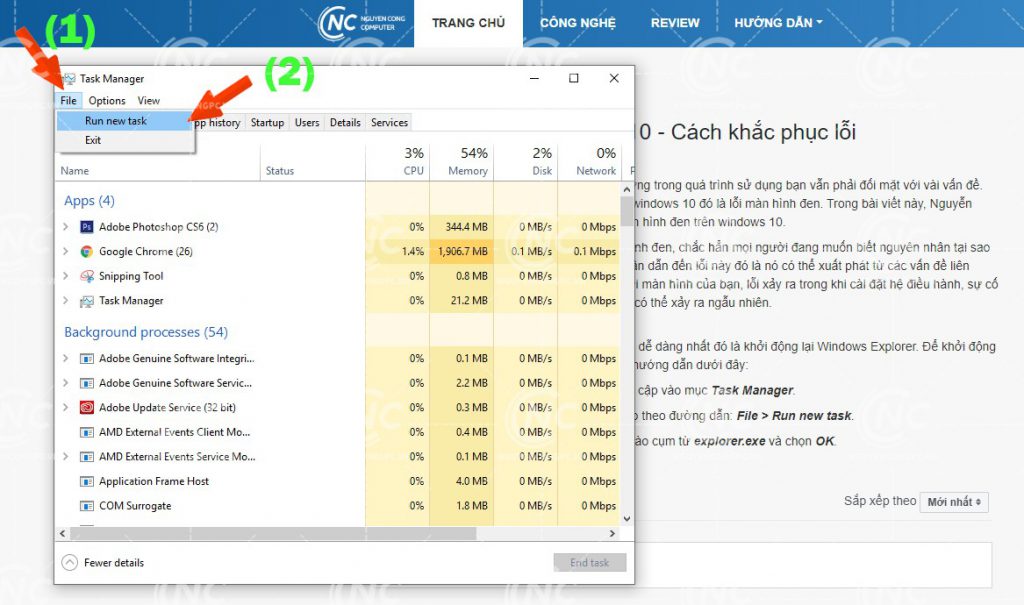Open the Review section
Viewport: 1024px width, 605px height.
coord(675,23)
